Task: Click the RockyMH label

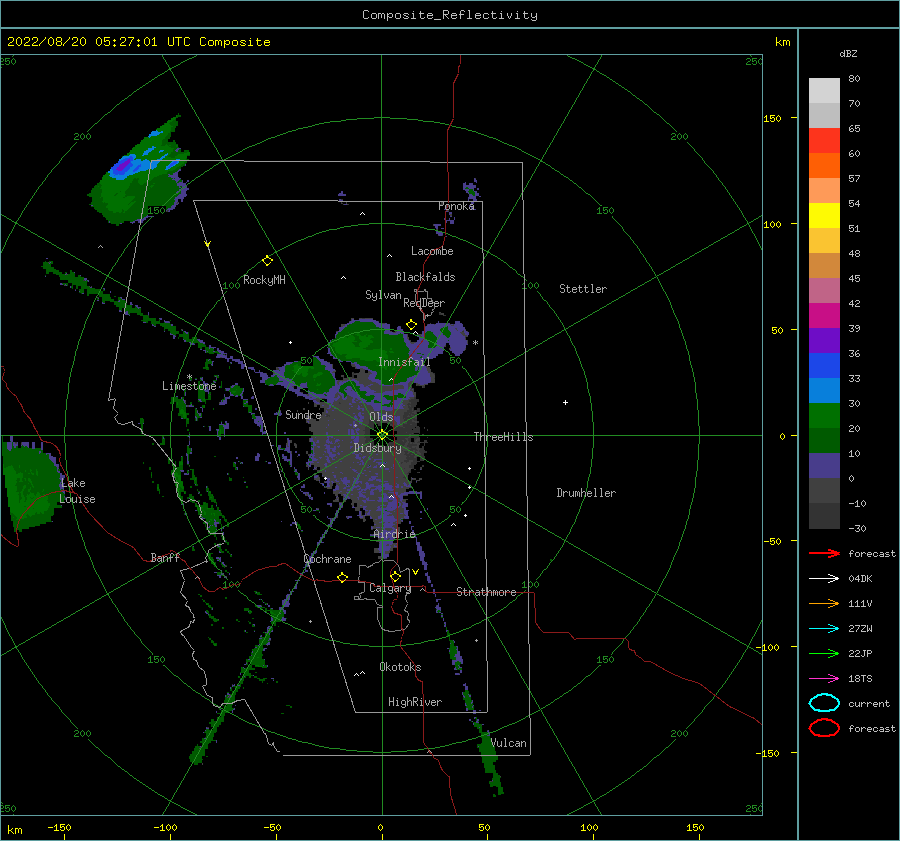Action: pos(264,280)
